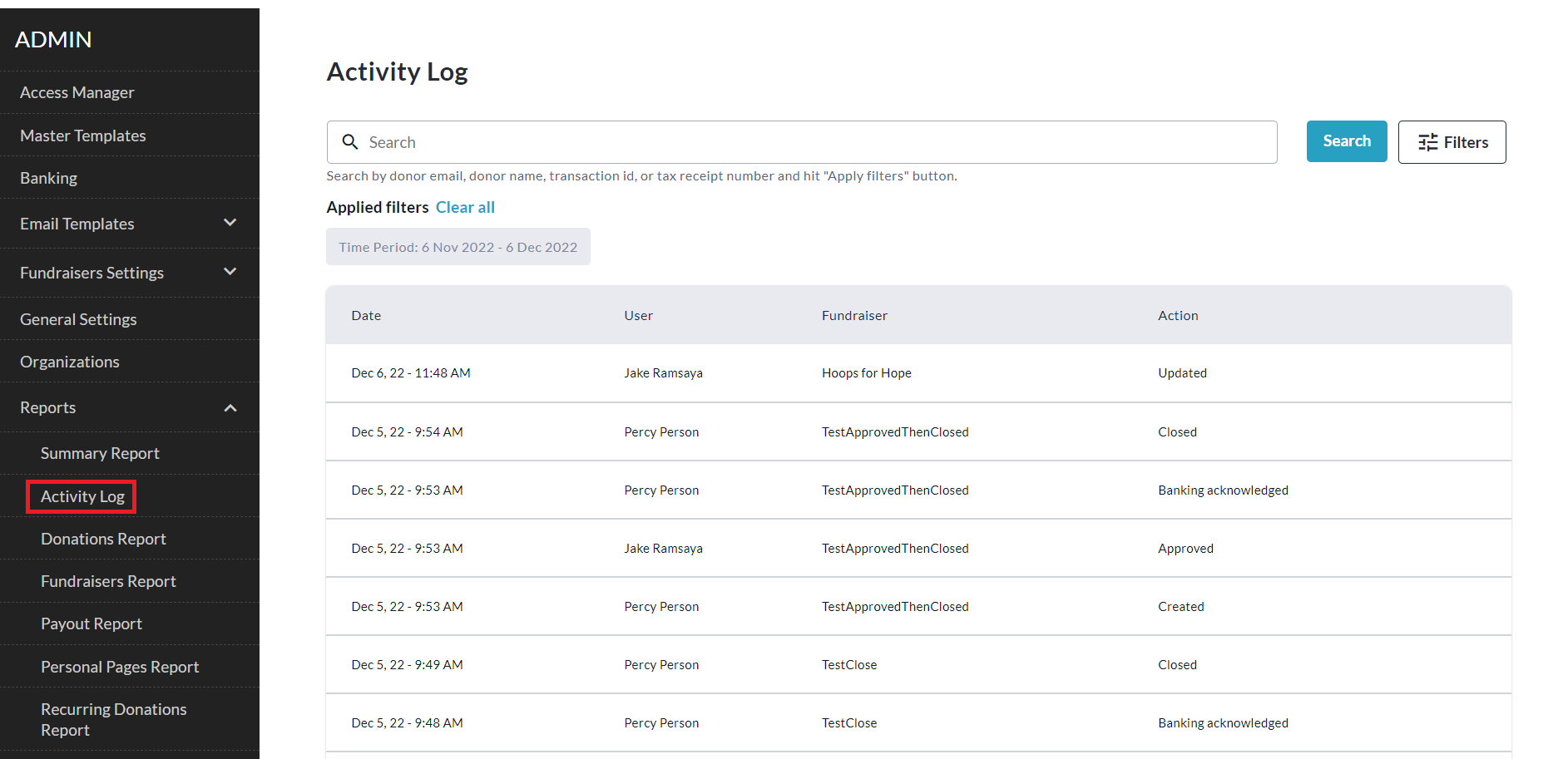Open Access Manager in the sidebar

(77, 92)
